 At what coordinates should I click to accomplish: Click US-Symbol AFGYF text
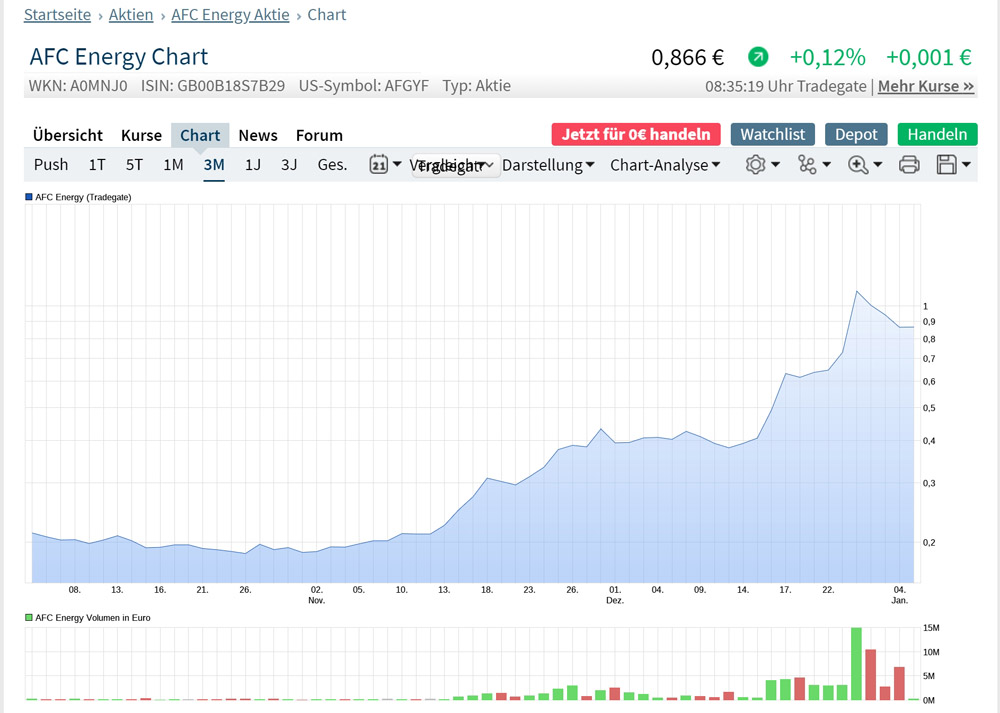[x=364, y=86]
